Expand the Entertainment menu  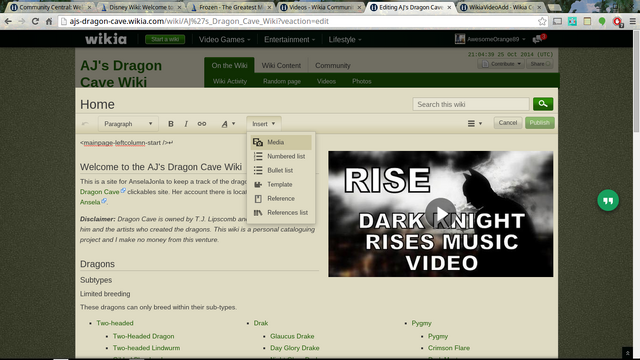289,40
